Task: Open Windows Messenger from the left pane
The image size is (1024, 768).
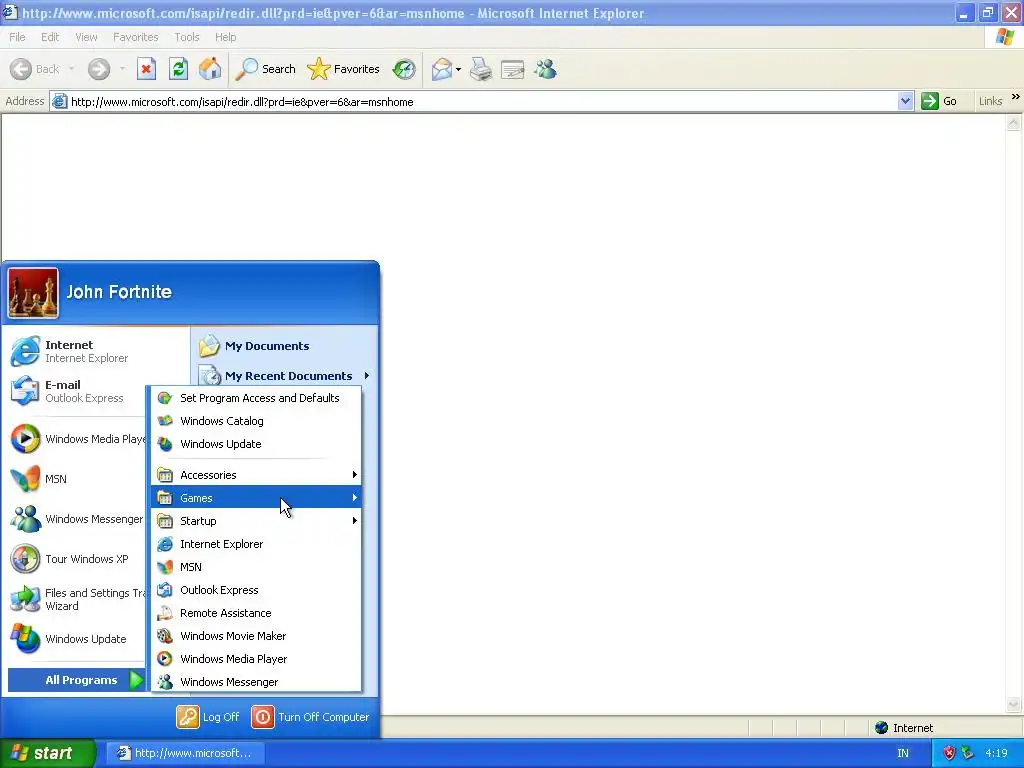Action: (77, 519)
